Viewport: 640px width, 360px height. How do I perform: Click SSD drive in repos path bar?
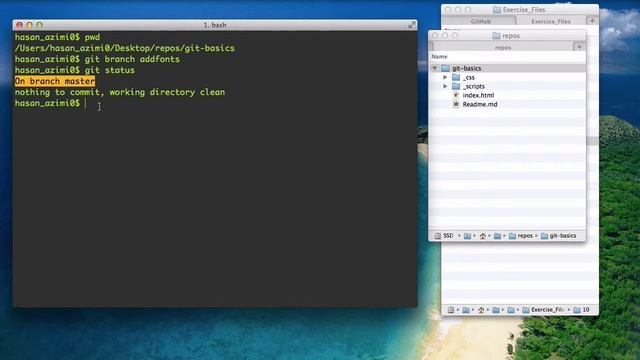coord(444,236)
